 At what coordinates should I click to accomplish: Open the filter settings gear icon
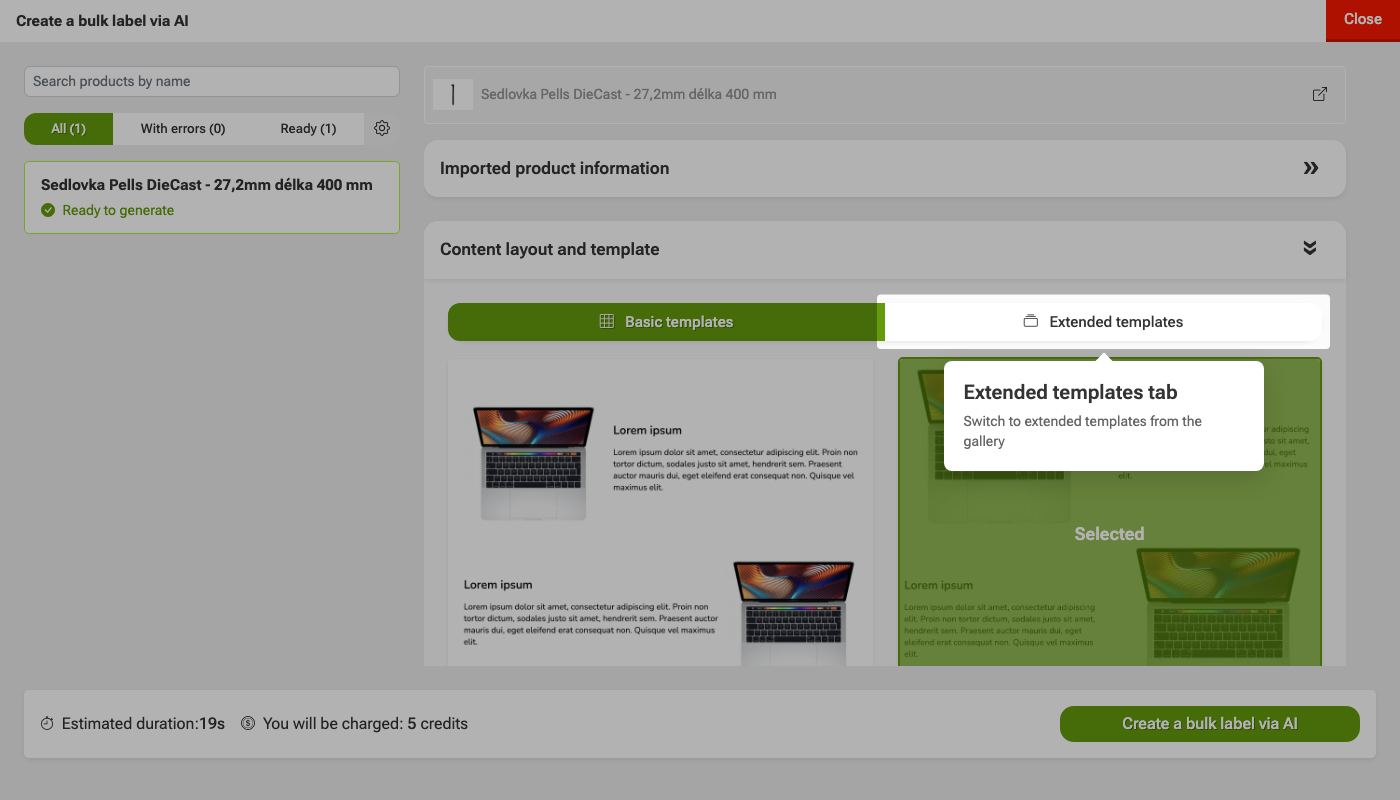[x=381, y=128]
